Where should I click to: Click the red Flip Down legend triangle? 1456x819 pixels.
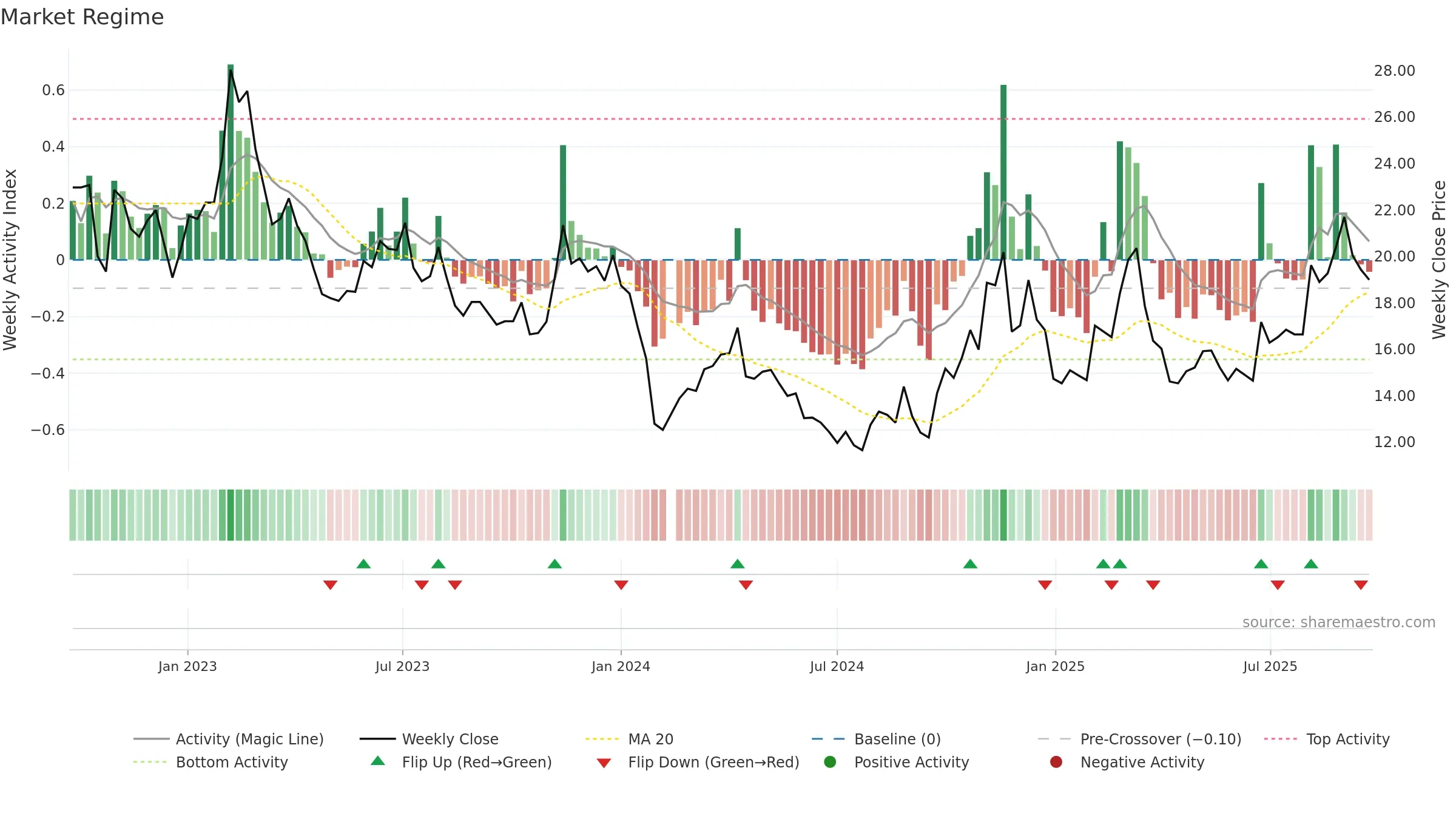(x=604, y=763)
